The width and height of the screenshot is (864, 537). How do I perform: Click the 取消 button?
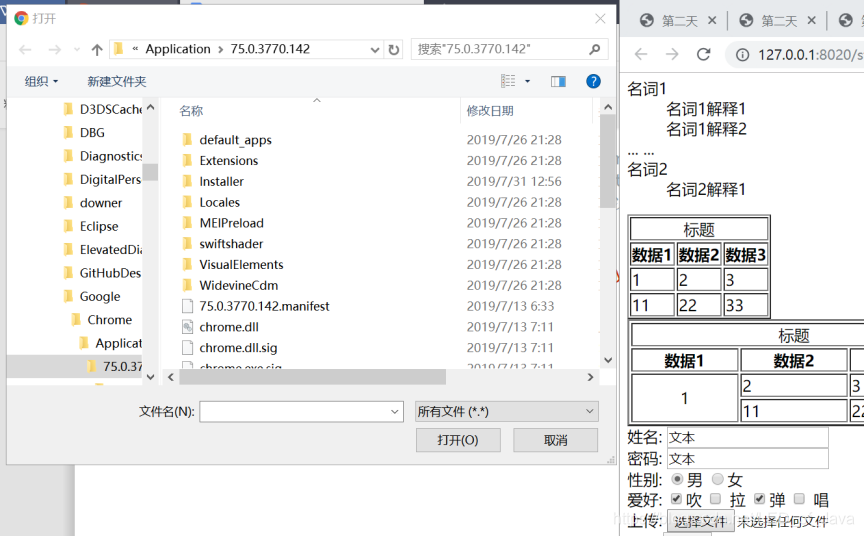555,440
